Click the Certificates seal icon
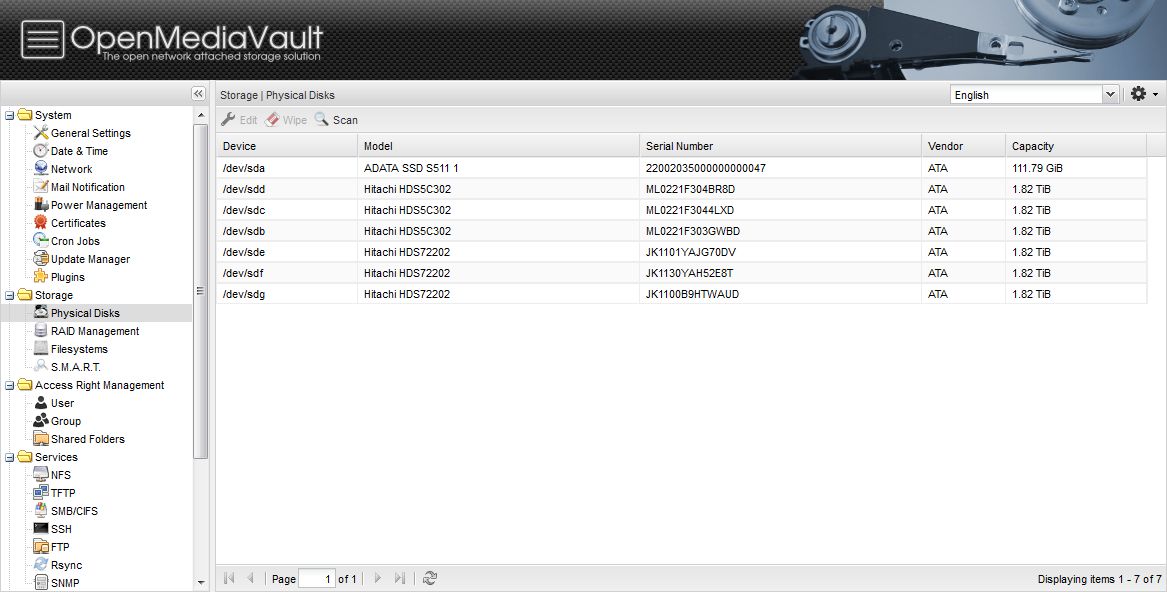Image resolution: width=1167 pixels, height=592 pixels. [41, 223]
